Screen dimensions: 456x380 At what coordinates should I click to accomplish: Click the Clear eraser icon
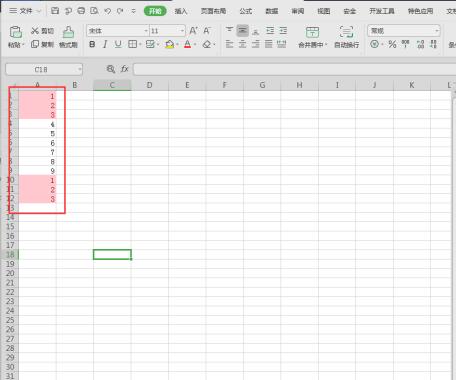(x=207, y=44)
